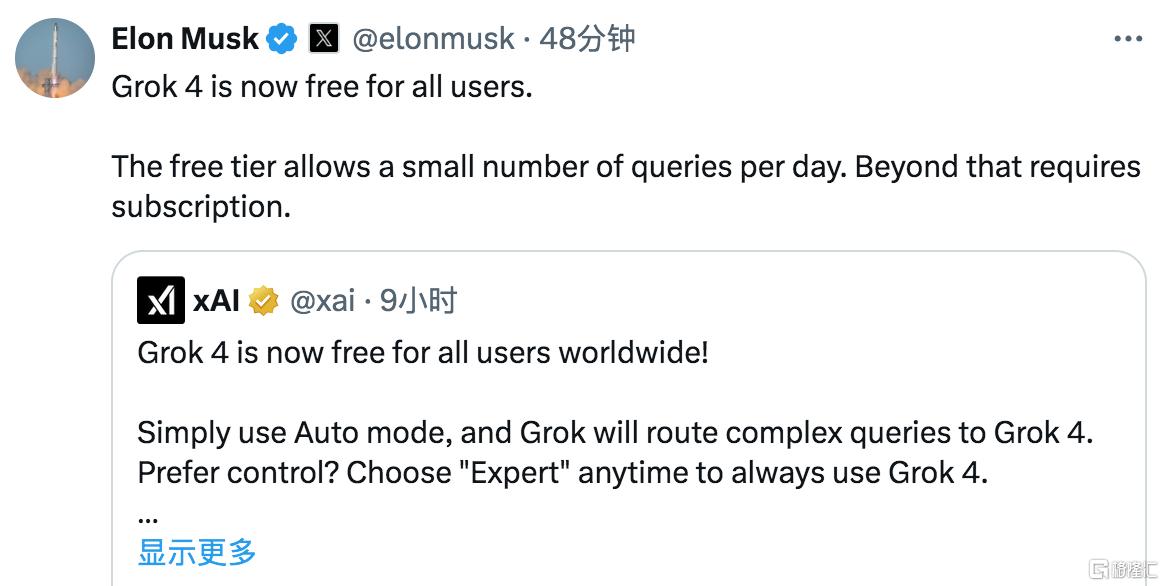Open the @elonmusk handle link
Screen dimensions: 1164x586
click(433, 39)
